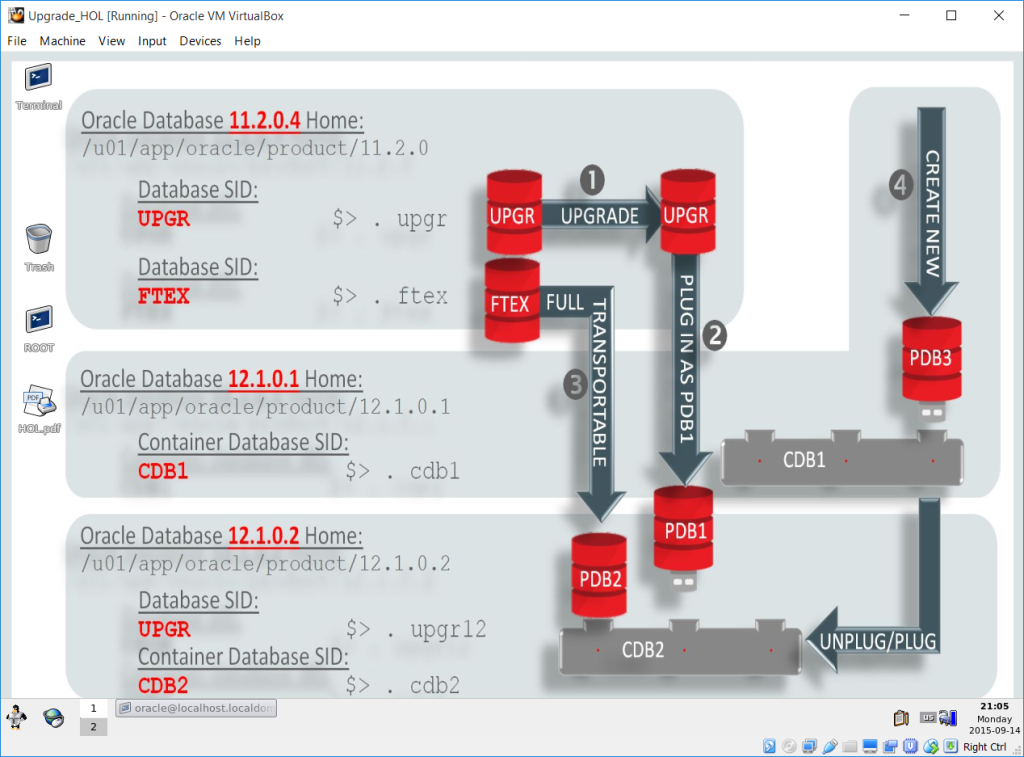Minimize the Upgrade_HOL VirtualBox window

(x=904, y=15)
